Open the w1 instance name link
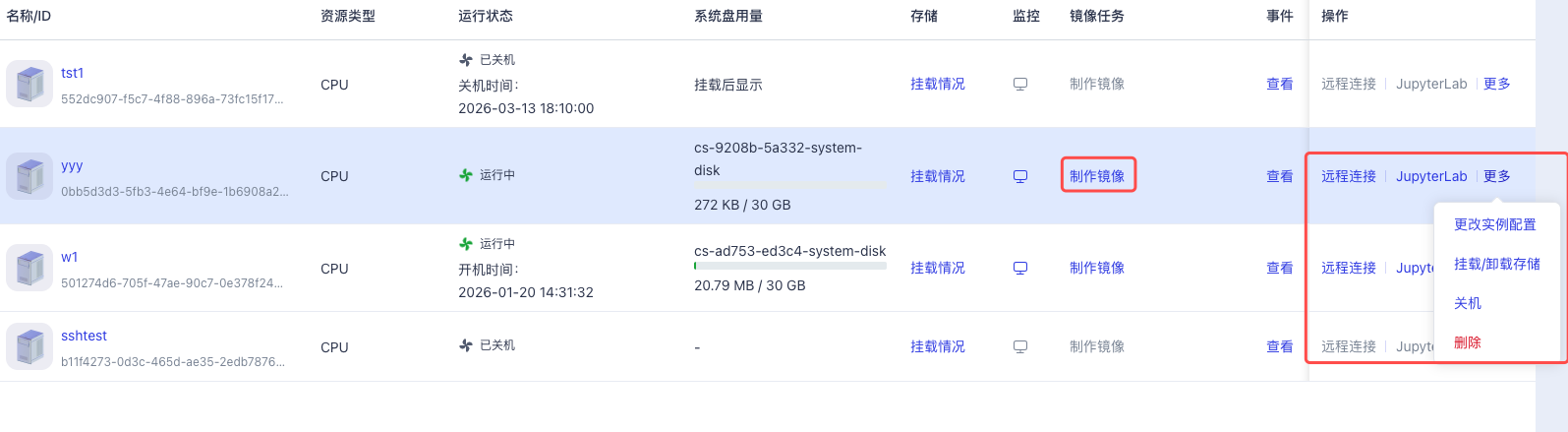This screenshot has width=1568, height=432. (69, 257)
